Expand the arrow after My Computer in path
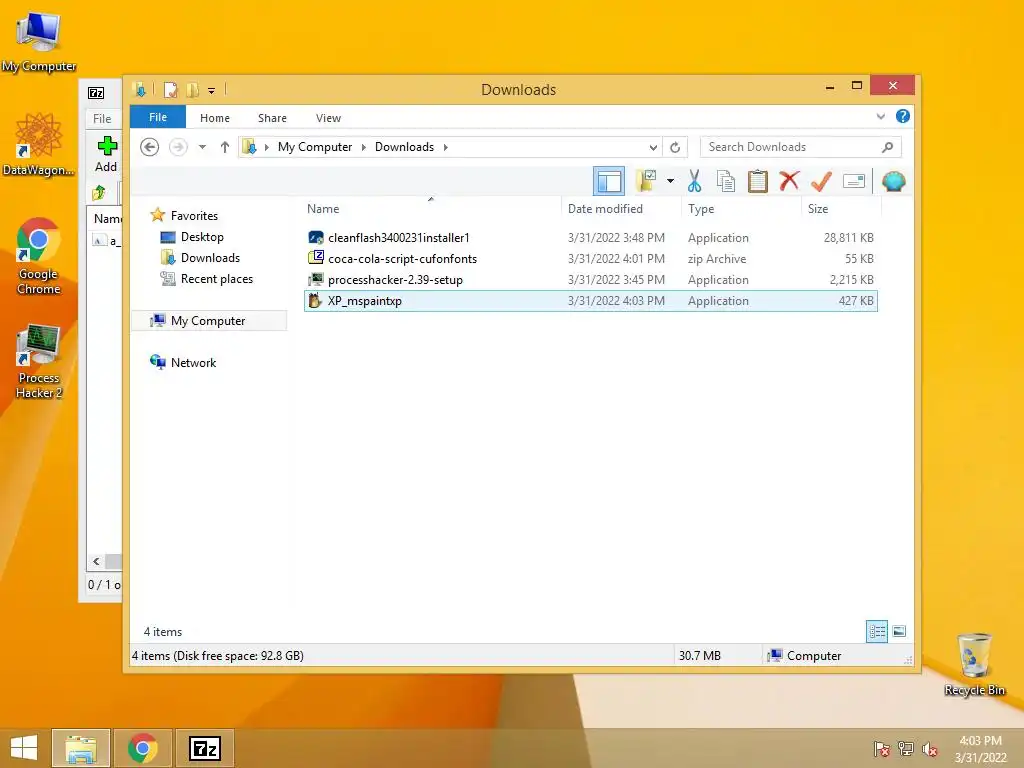This screenshot has height=768, width=1024. tap(364, 147)
